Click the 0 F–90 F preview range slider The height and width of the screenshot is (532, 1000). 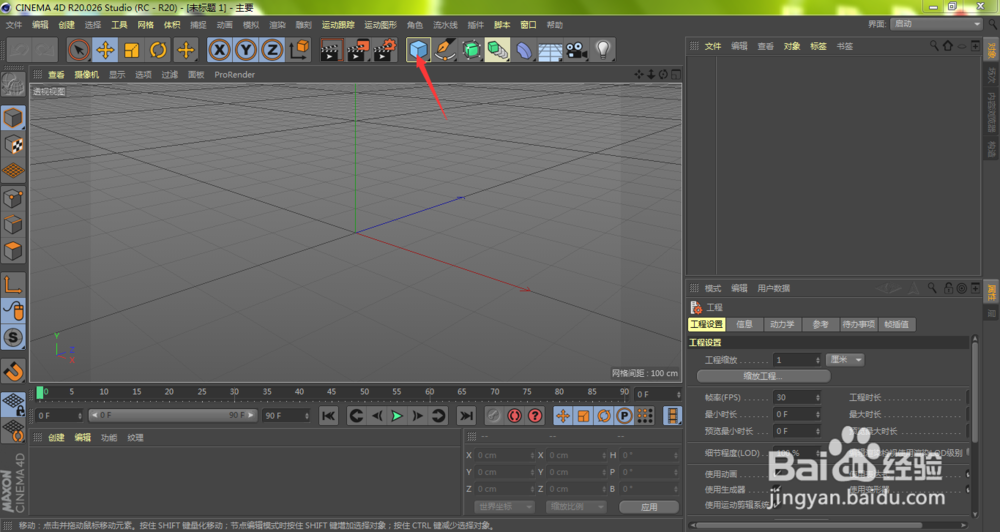[172, 415]
